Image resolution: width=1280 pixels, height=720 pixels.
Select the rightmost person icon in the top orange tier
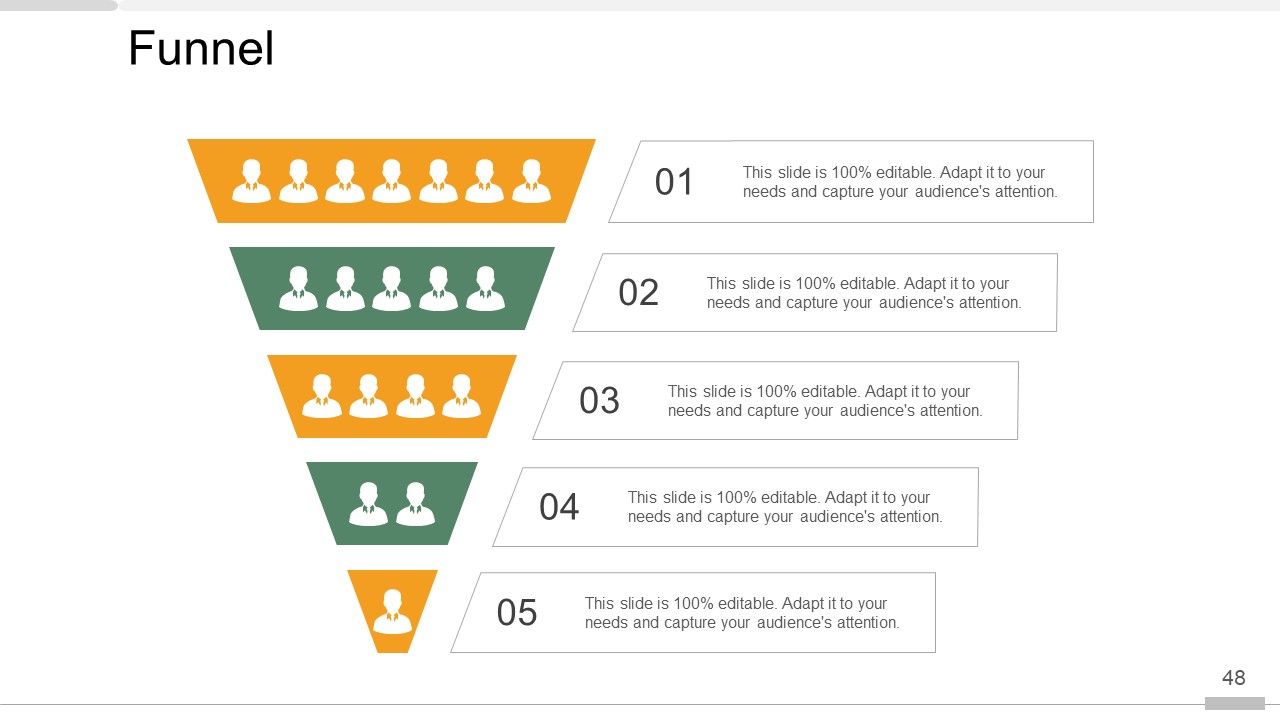[531, 182]
